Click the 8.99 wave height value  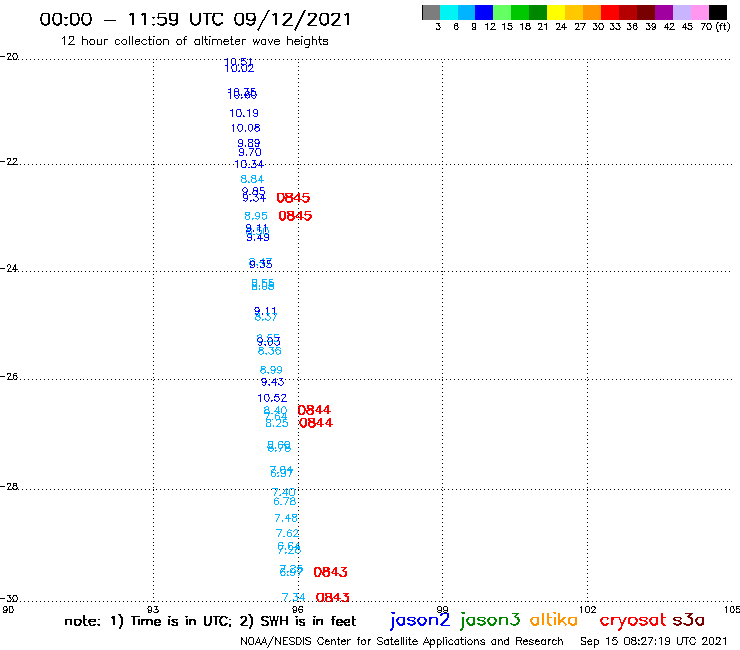tap(271, 370)
